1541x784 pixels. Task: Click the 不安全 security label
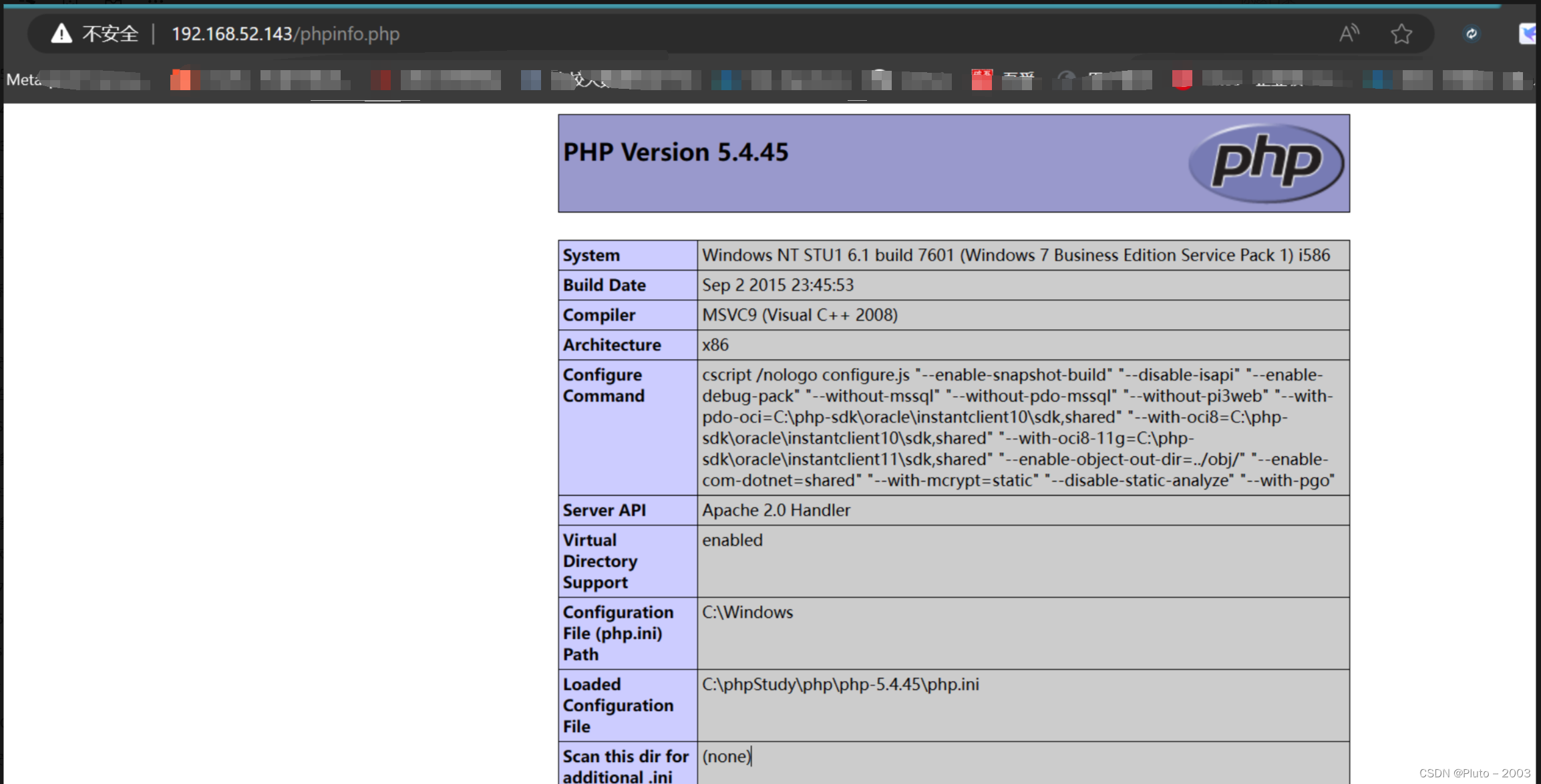(110, 33)
